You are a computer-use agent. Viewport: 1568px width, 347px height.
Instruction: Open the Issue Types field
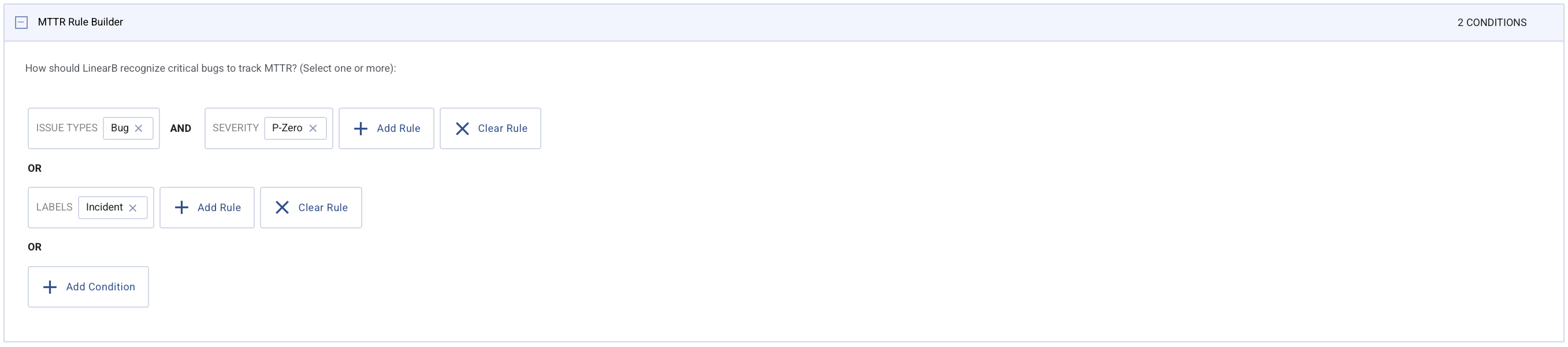coord(66,128)
